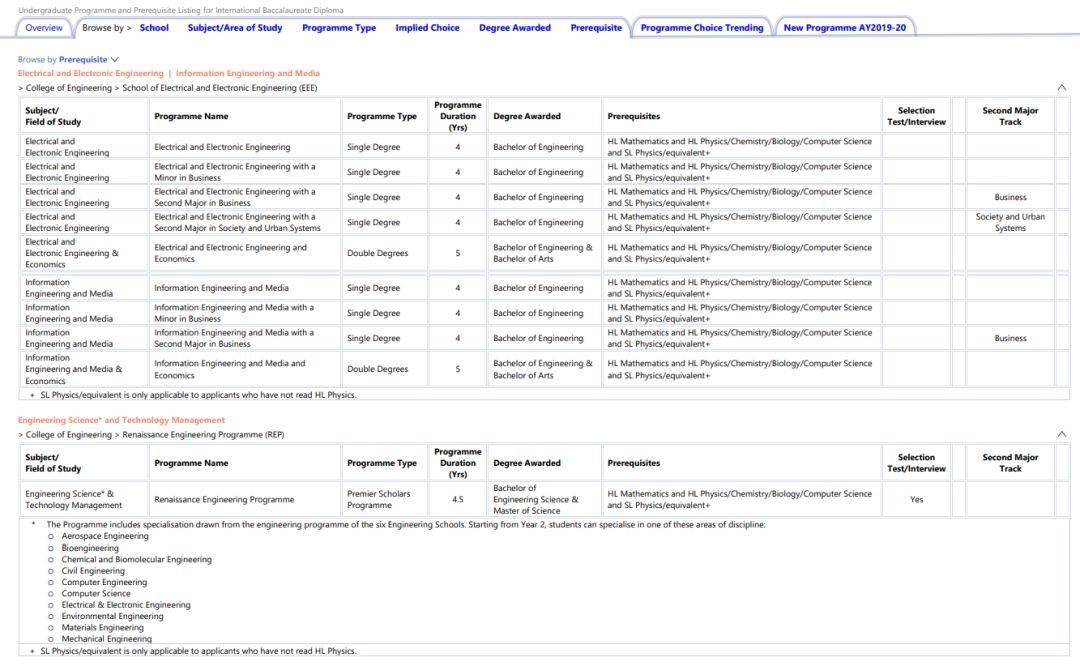Go to the New Programme AY2019-20 tab

(845, 28)
